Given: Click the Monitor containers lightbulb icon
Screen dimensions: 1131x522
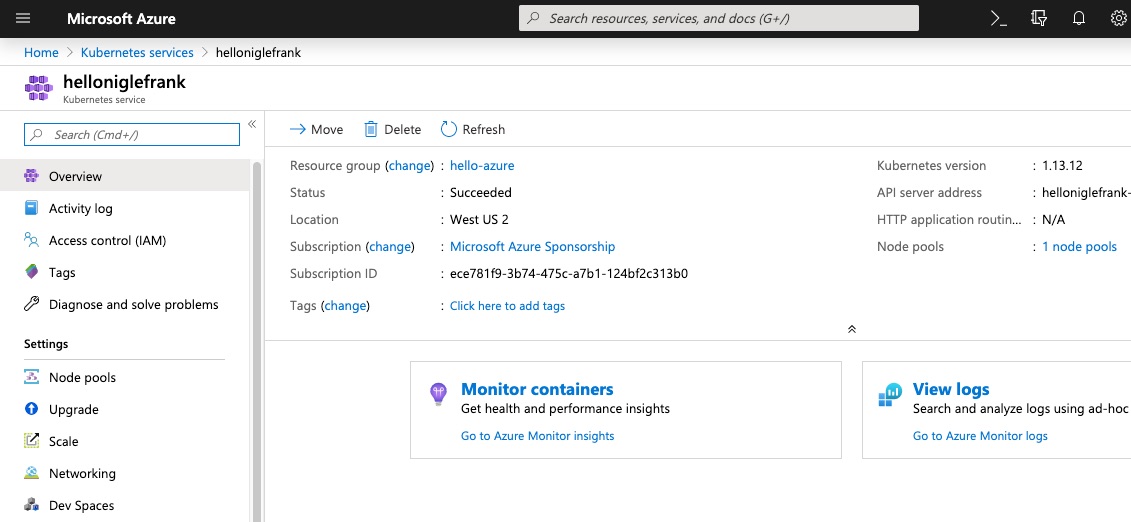Looking at the screenshot, I should 439,394.
